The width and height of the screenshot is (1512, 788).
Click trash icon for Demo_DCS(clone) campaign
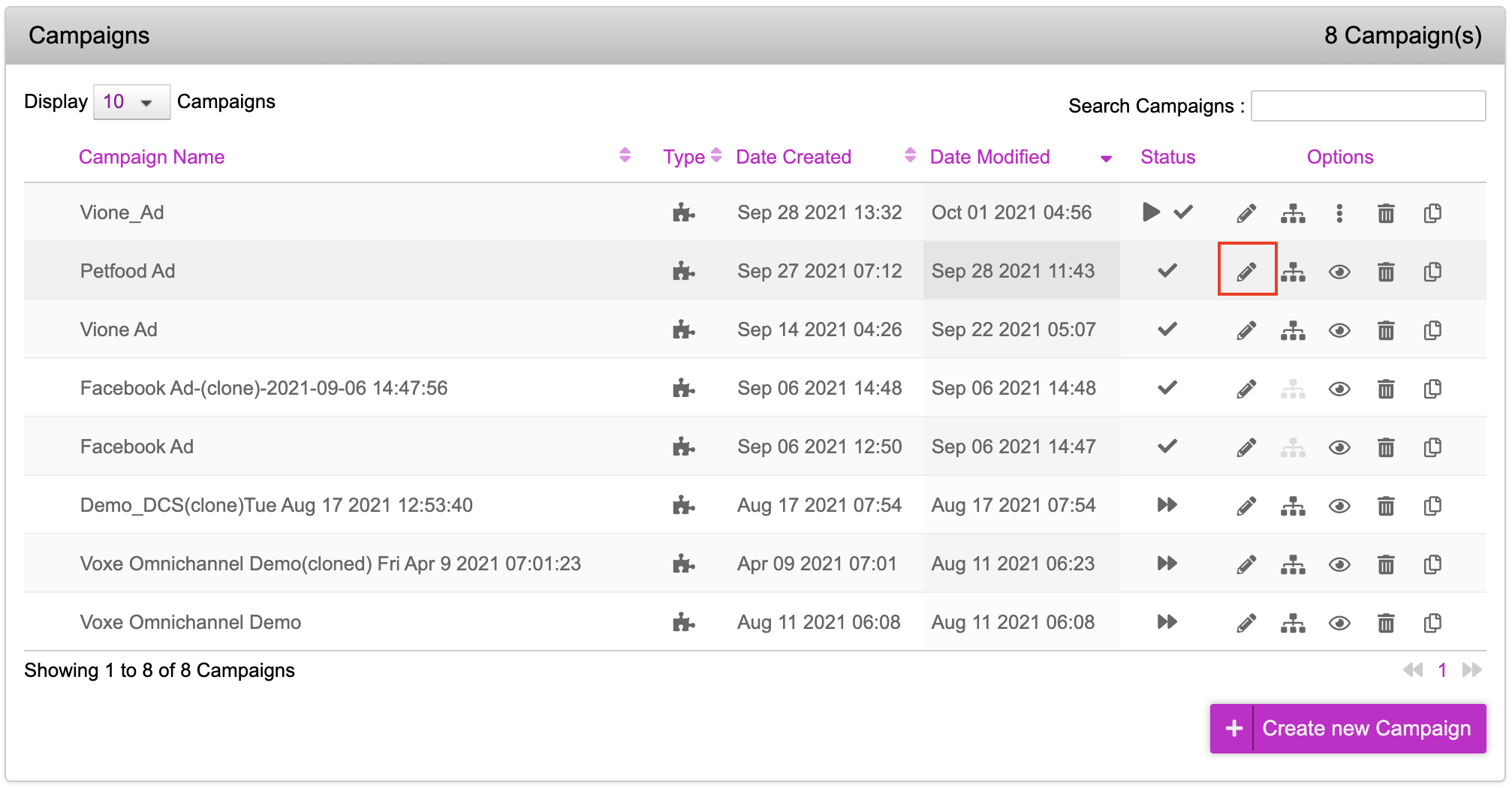[x=1386, y=506]
